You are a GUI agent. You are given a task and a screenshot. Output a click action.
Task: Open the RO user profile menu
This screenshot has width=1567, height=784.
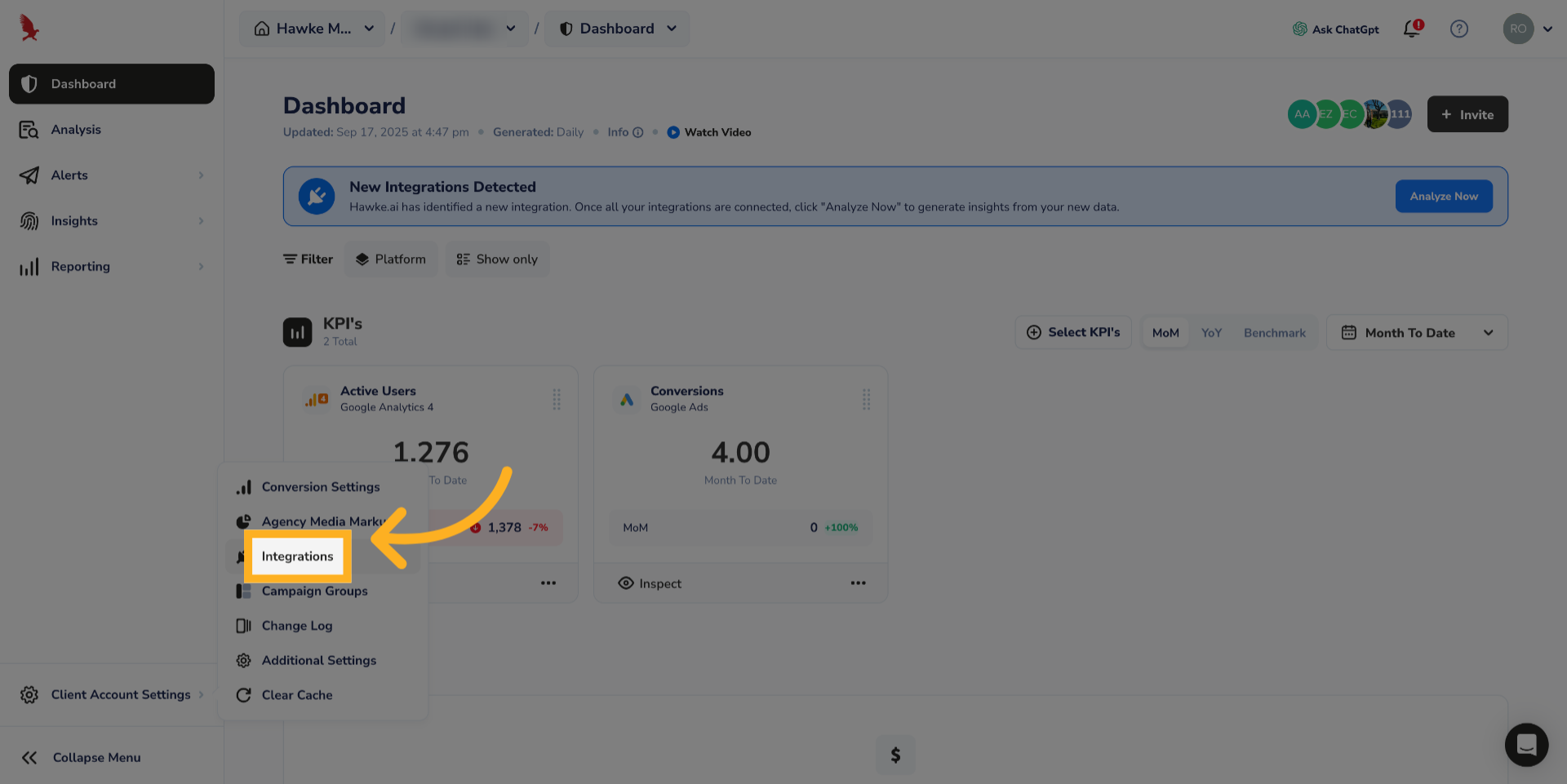tap(1528, 29)
